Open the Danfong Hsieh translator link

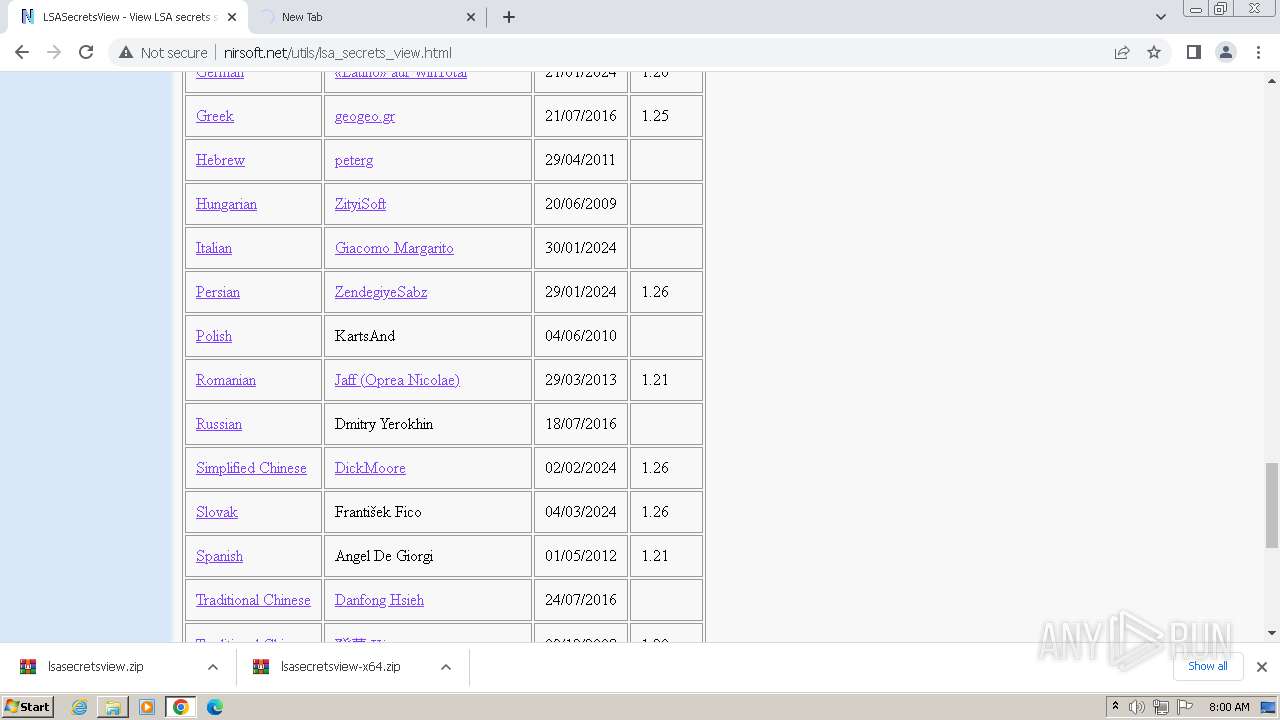click(x=379, y=600)
